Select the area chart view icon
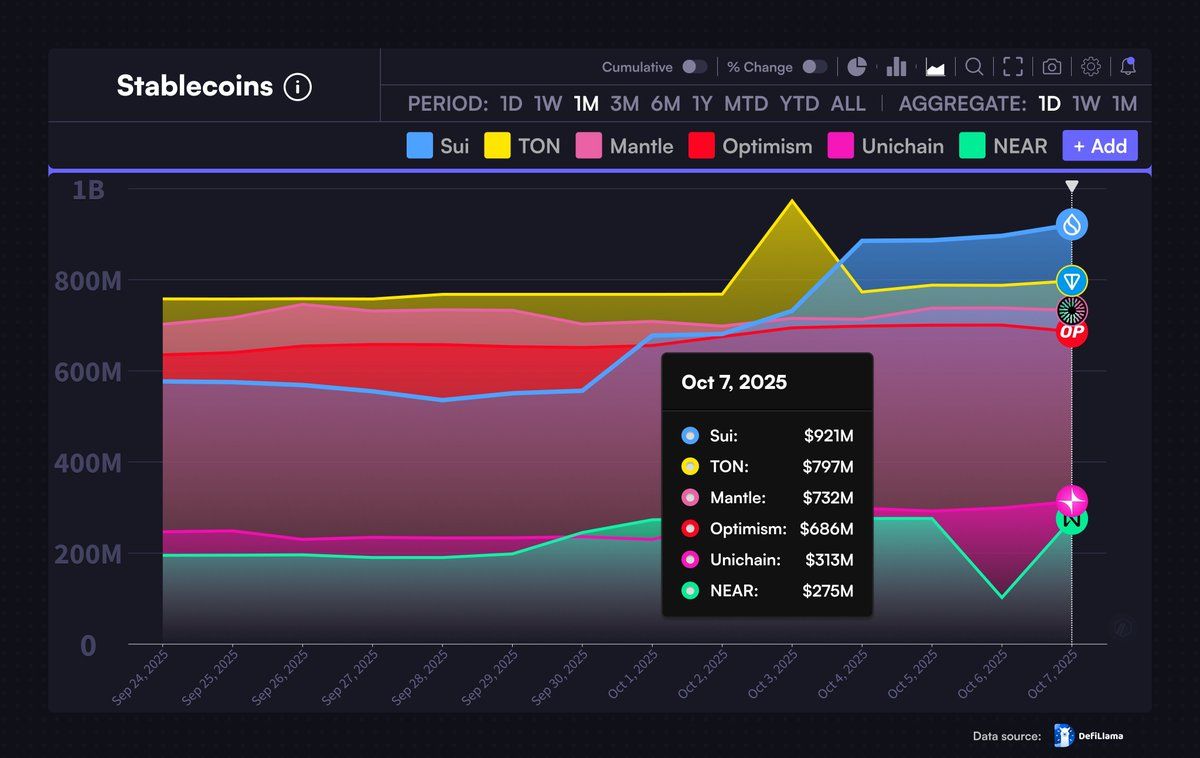This screenshot has width=1200, height=758. pyautogui.click(x=933, y=66)
